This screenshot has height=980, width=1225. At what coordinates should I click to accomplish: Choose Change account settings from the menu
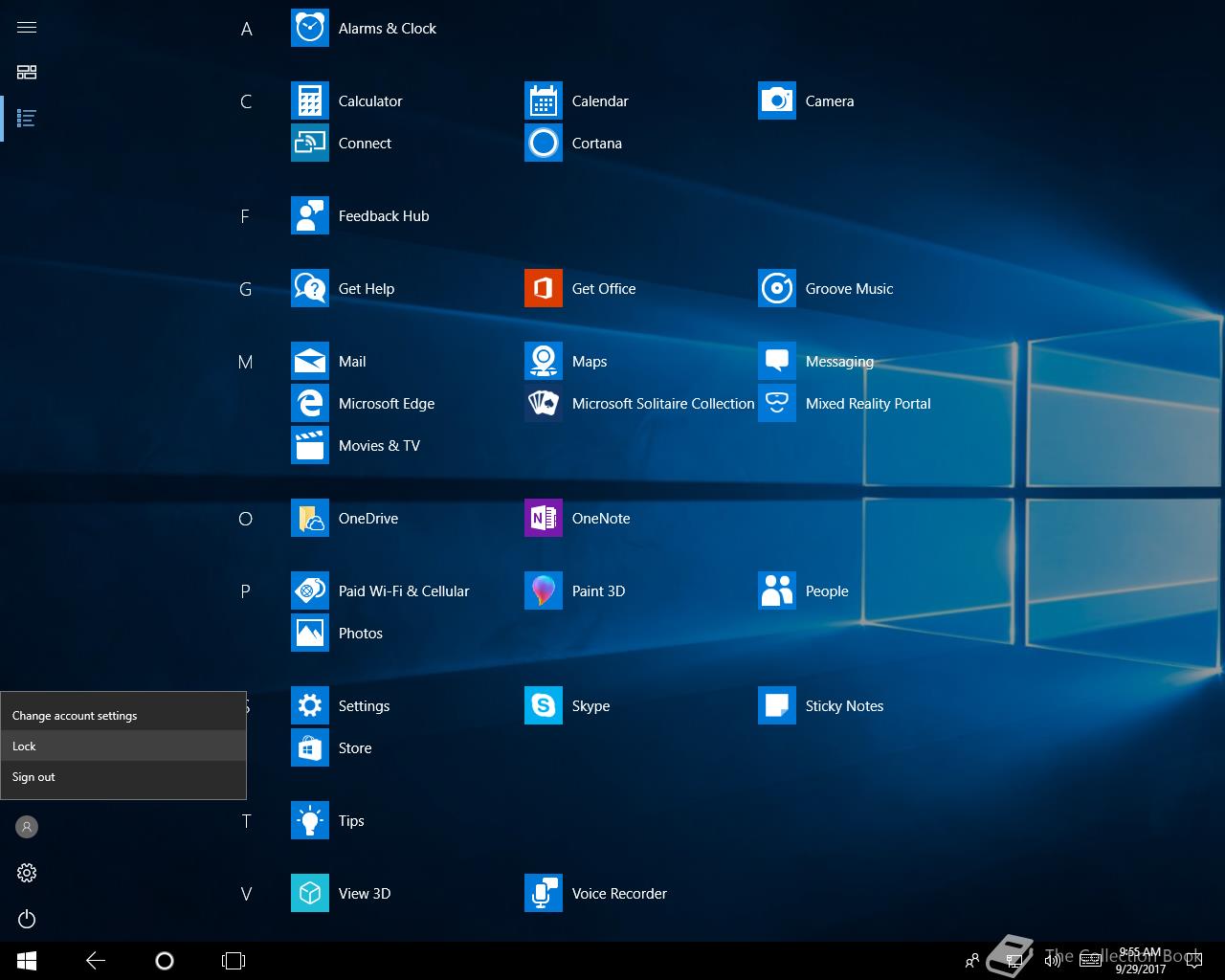pyautogui.click(x=123, y=715)
